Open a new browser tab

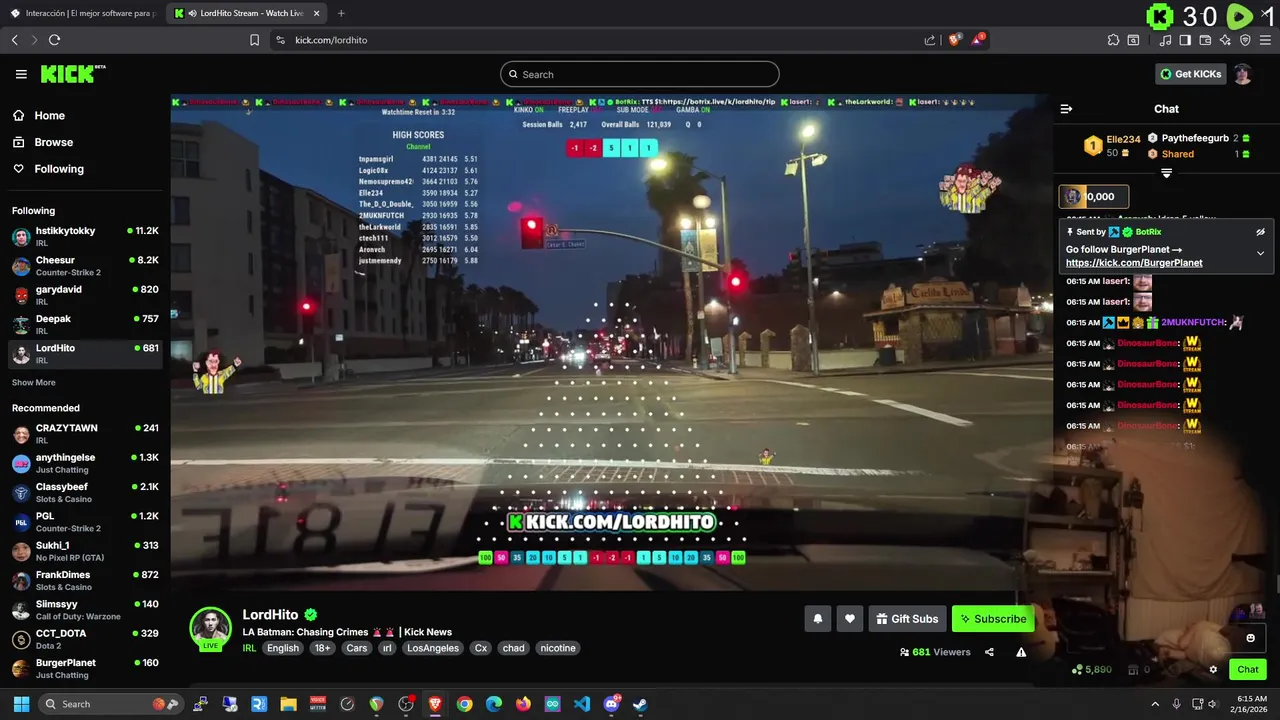point(341,13)
